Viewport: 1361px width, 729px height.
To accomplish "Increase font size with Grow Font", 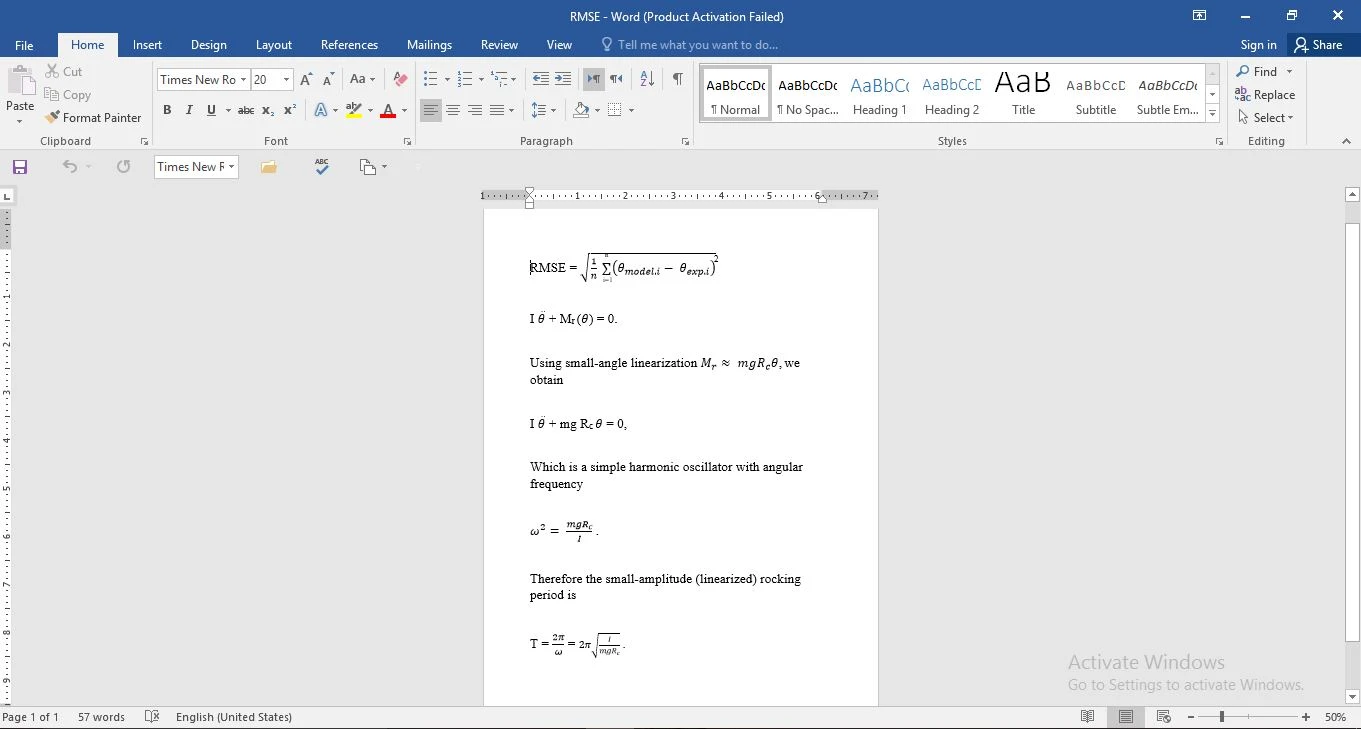I will point(307,80).
